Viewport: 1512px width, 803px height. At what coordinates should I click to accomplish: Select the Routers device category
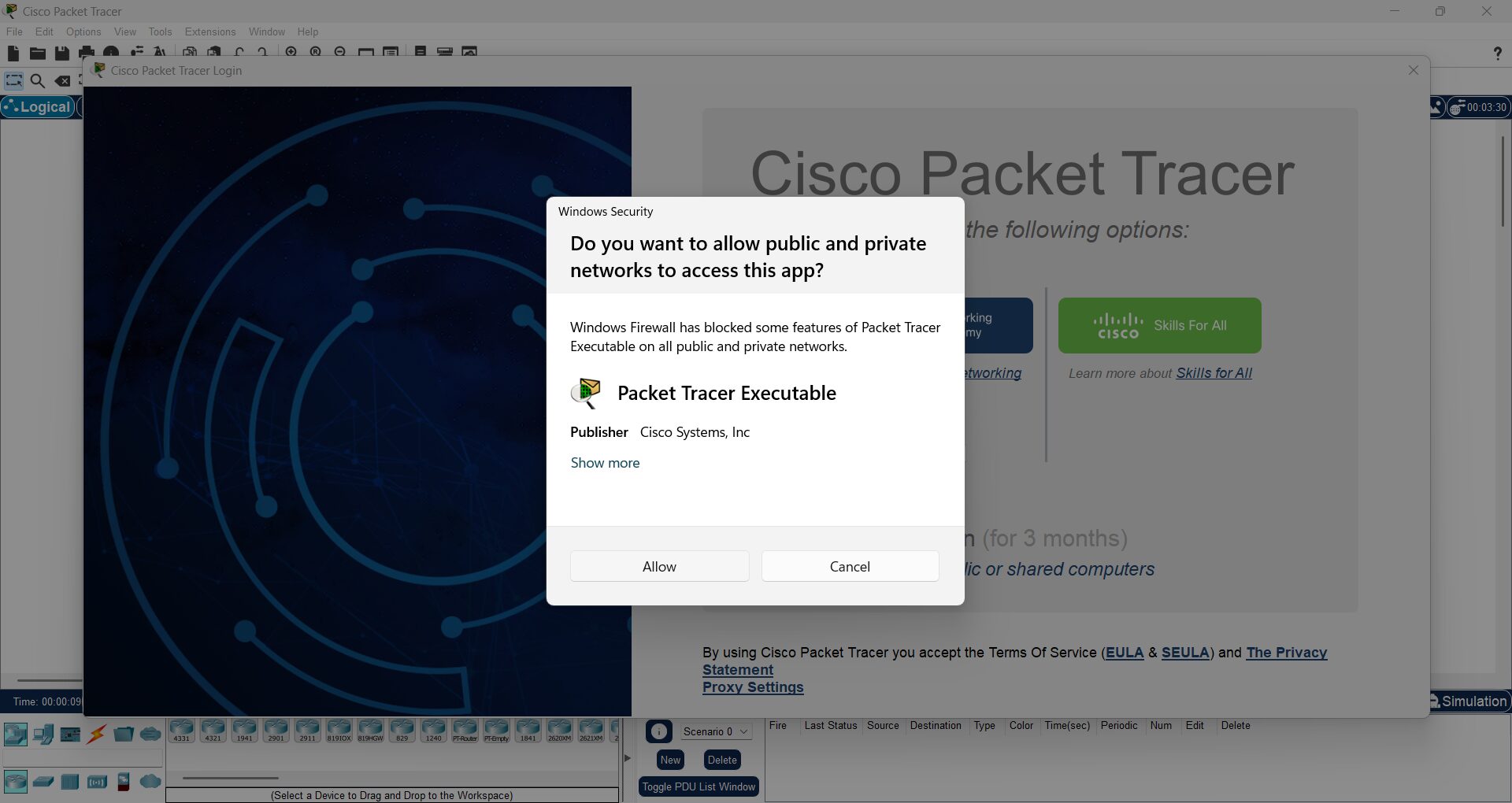[x=15, y=781]
